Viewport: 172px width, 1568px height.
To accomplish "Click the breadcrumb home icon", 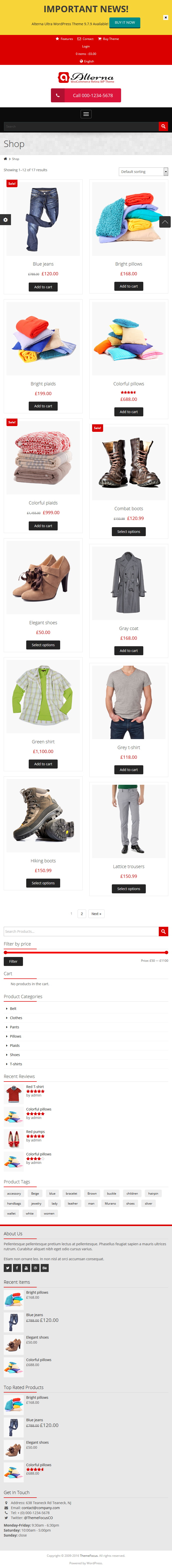I will 5,159.
